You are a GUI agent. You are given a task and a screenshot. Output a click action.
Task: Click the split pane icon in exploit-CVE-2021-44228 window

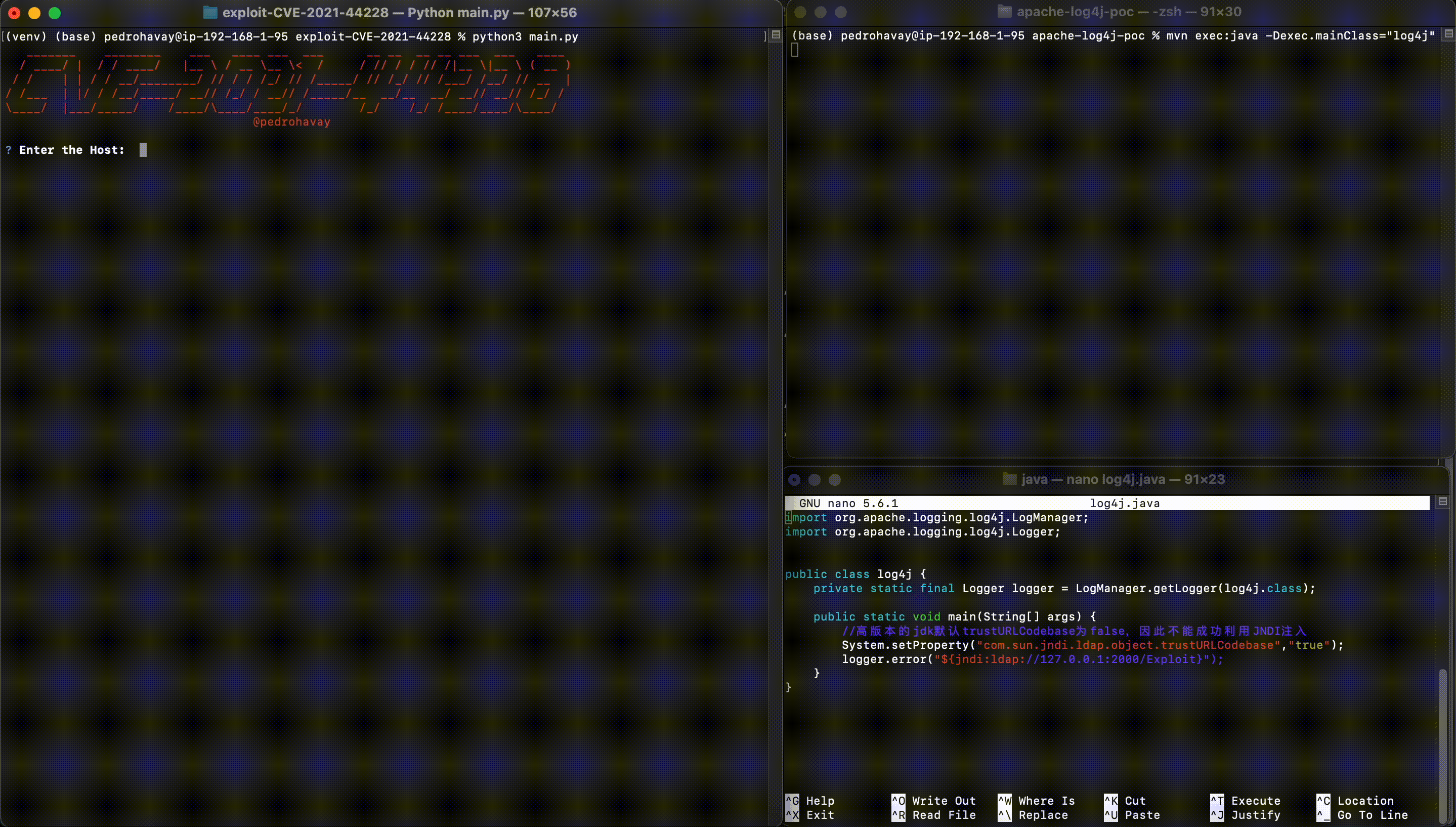pos(776,34)
